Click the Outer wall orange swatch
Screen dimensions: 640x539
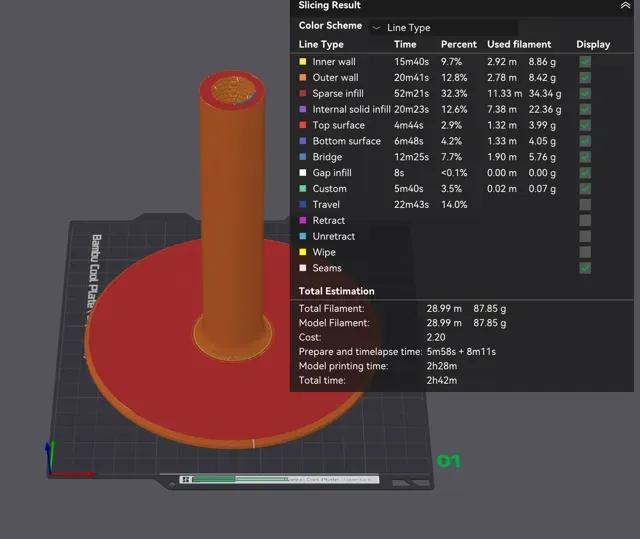[303, 78]
